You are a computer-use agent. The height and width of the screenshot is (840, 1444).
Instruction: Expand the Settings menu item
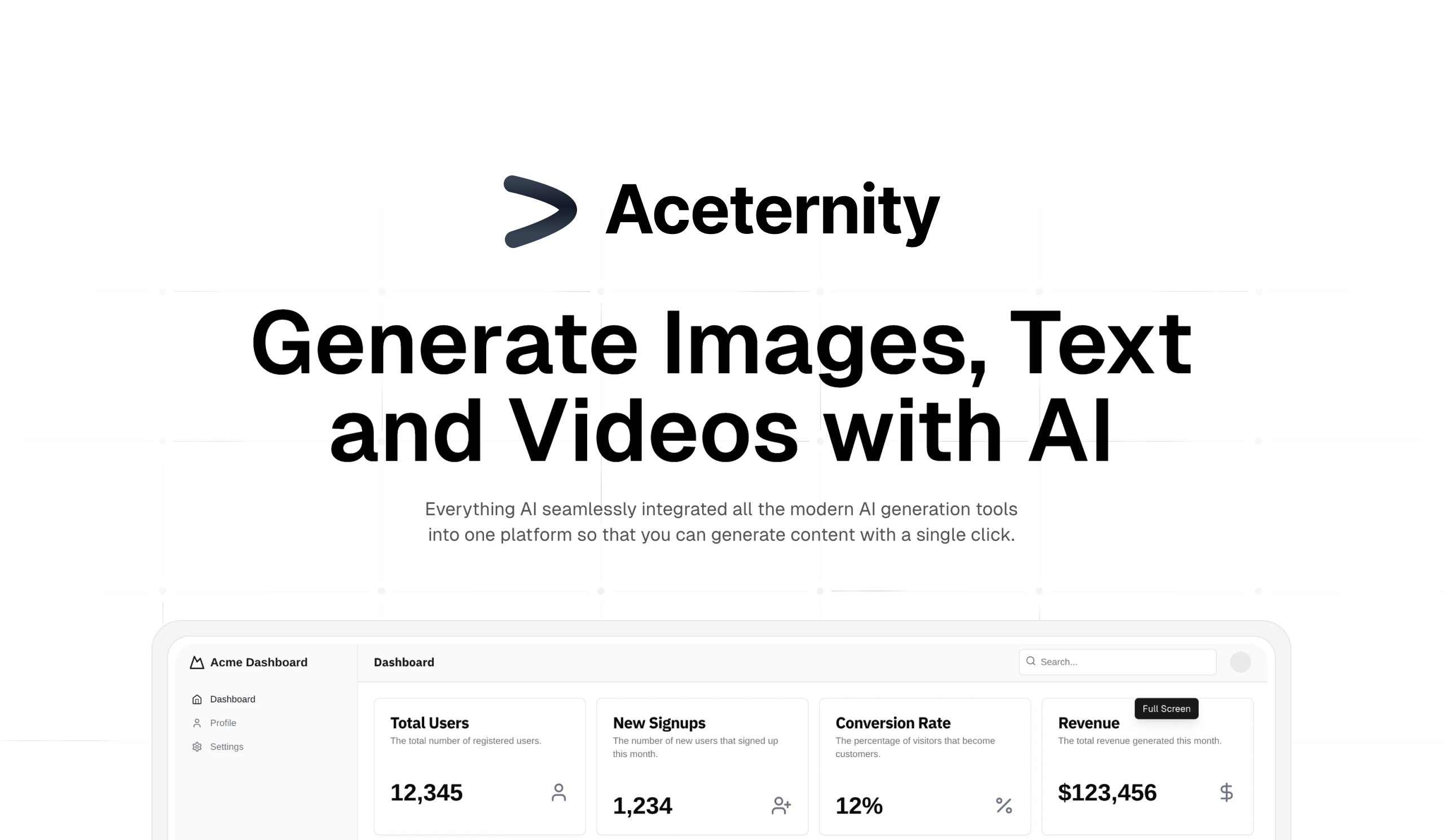pyautogui.click(x=227, y=746)
